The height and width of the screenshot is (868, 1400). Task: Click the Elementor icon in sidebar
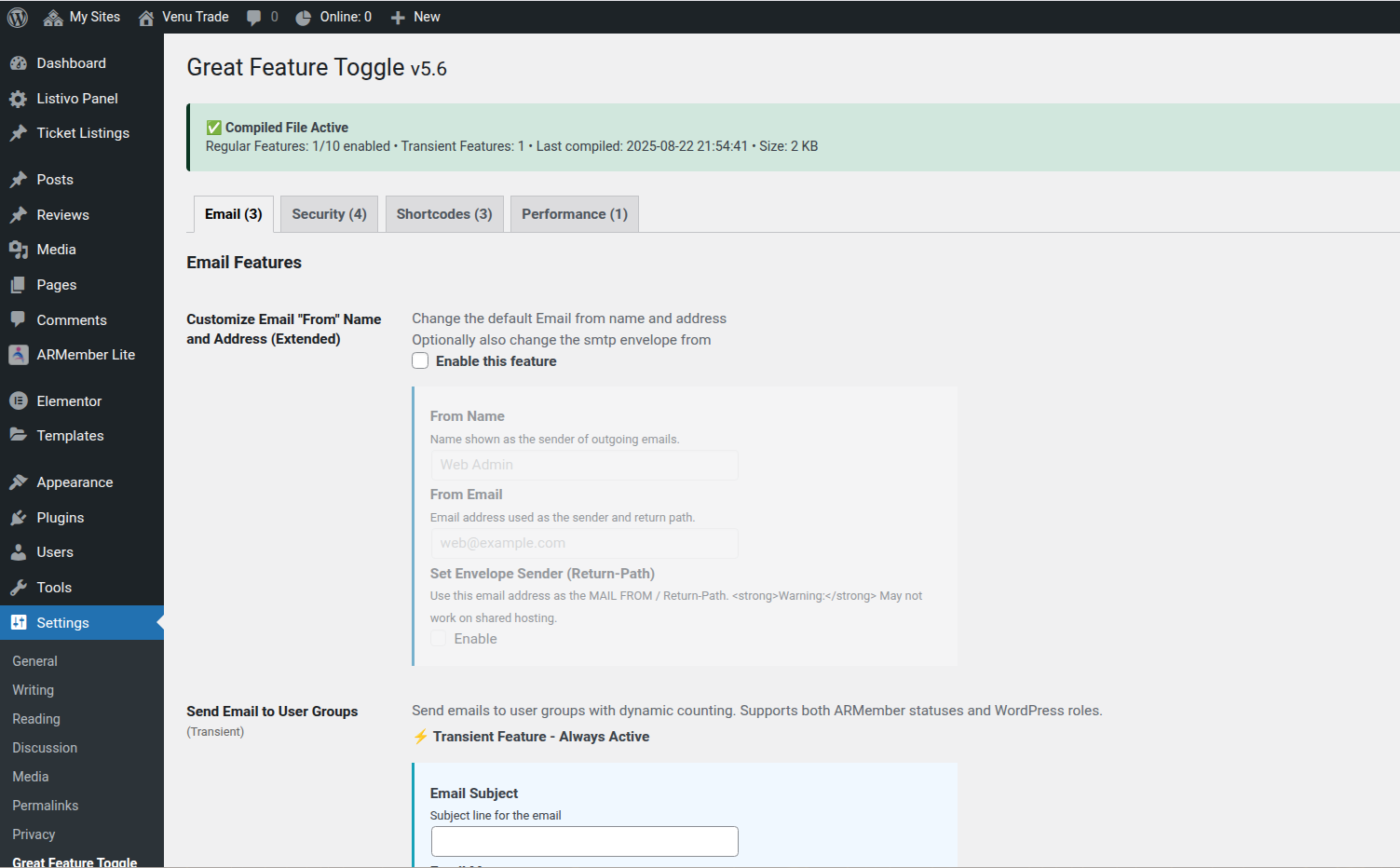[x=18, y=401]
